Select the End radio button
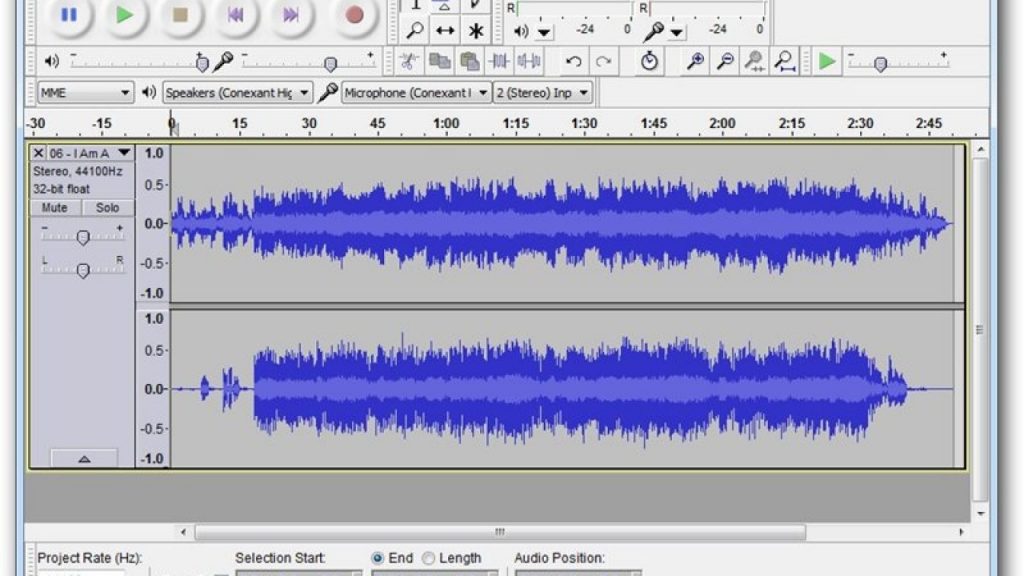This screenshot has width=1024, height=576. pos(377,558)
